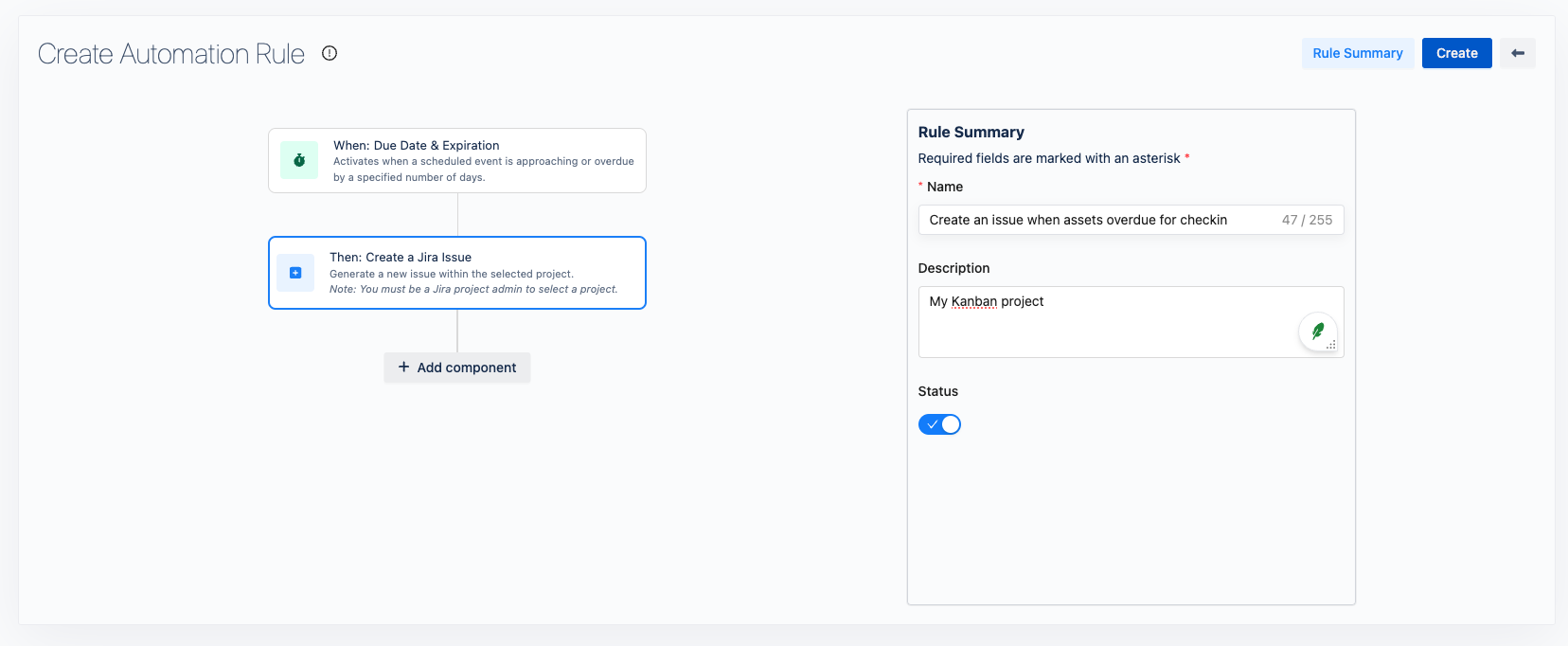The image size is (1568, 646).
Task: Click into the Name input field
Action: coord(1089,220)
